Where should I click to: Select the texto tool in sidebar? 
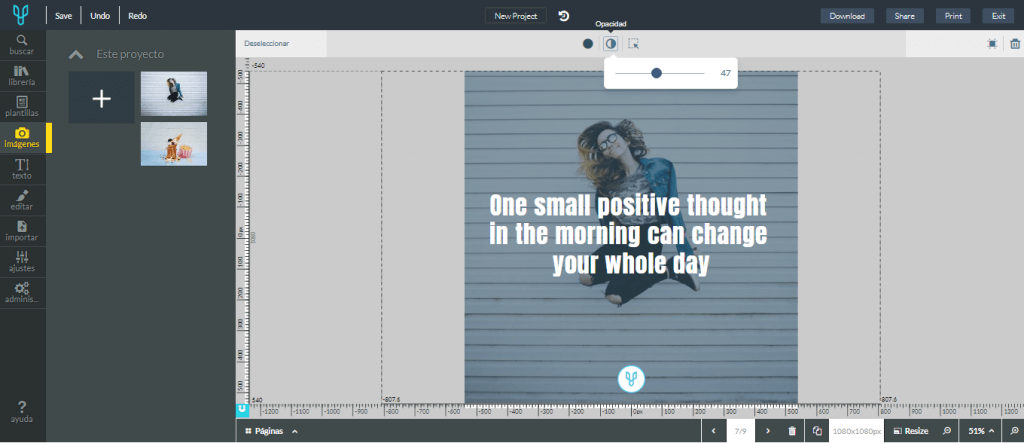pos(22,169)
